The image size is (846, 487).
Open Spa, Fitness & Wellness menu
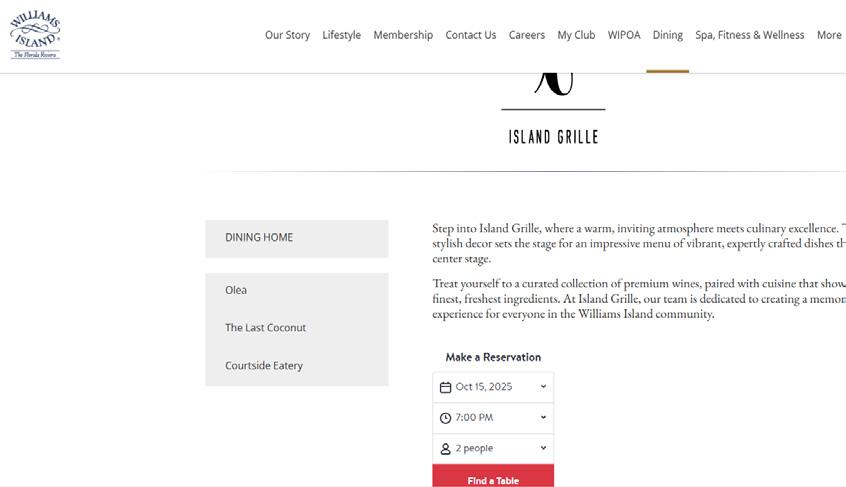(749, 35)
